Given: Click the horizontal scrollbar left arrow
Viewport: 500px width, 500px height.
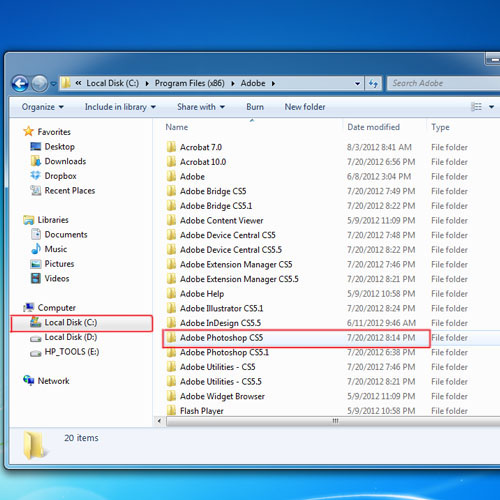Looking at the screenshot, I should [159, 421].
